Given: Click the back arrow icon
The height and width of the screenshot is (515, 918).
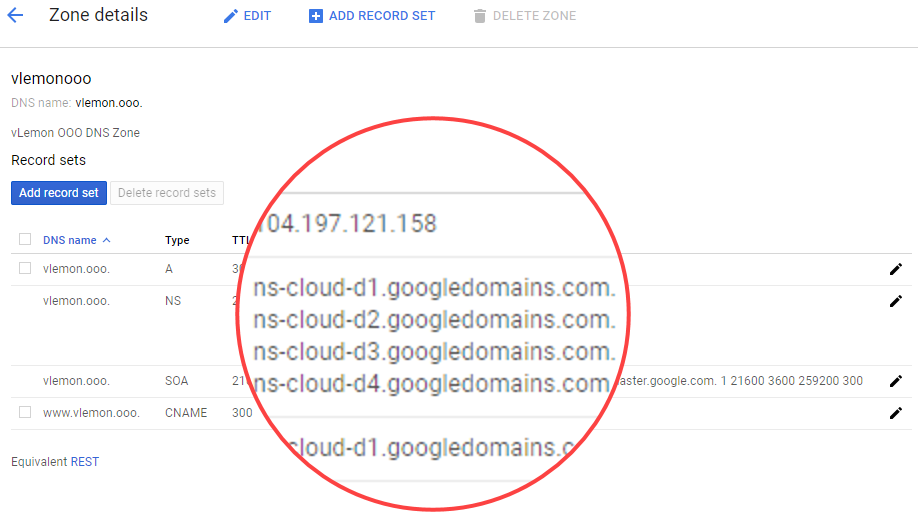Looking at the screenshot, I should pos(15,16).
